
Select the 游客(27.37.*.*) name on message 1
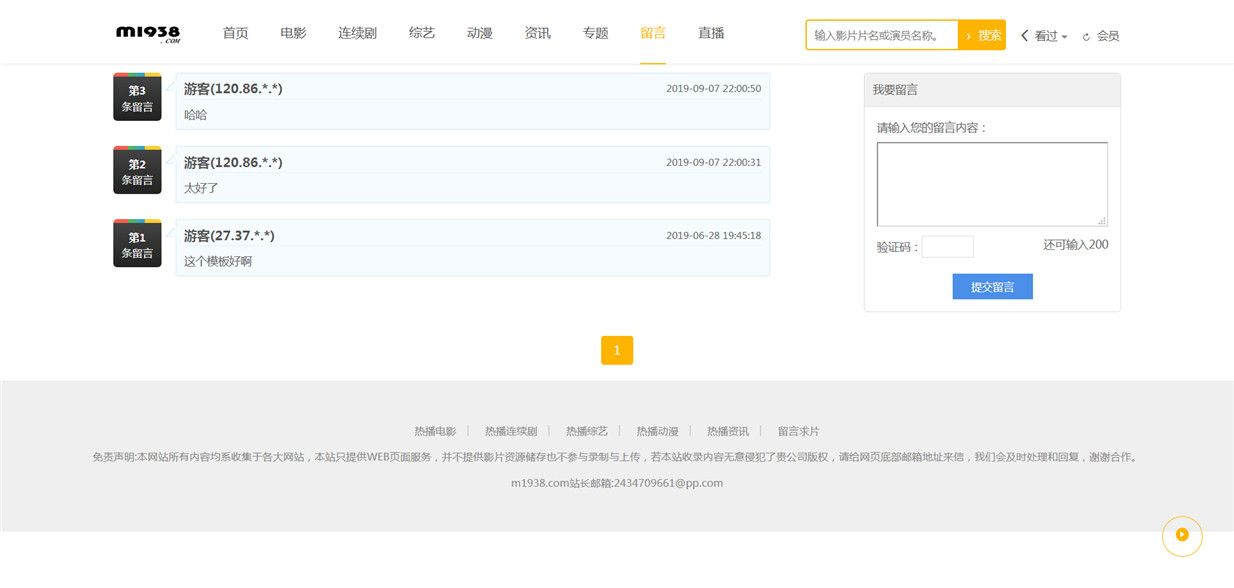click(x=229, y=235)
